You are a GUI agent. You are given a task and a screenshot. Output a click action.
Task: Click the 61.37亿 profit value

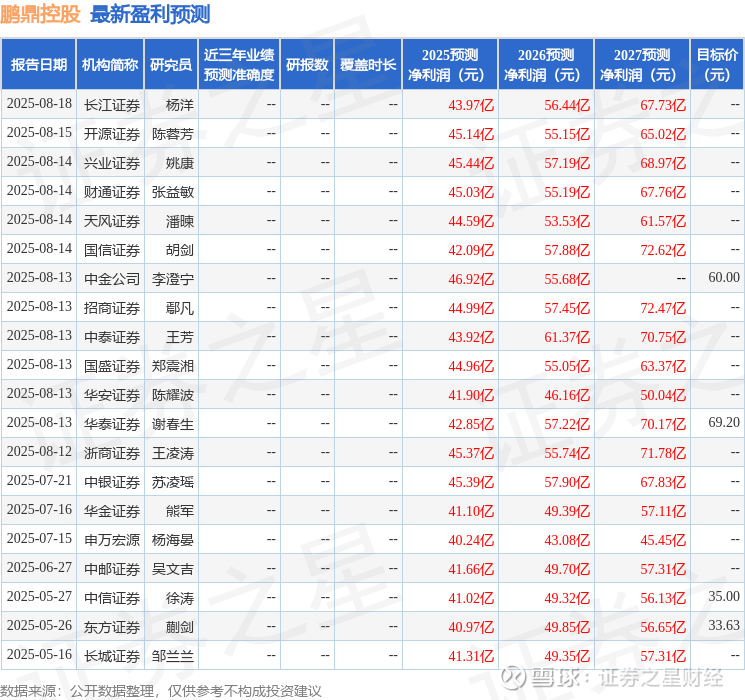pyautogui.click(x=567, y=337)
